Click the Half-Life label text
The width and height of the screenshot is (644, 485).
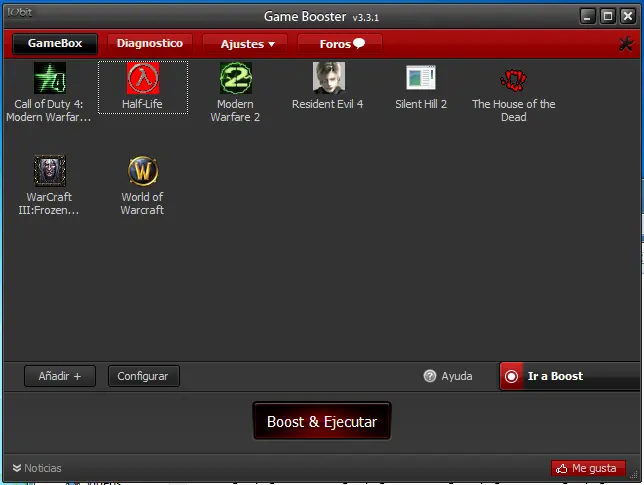pyautogui.click(x=142, y=104)
